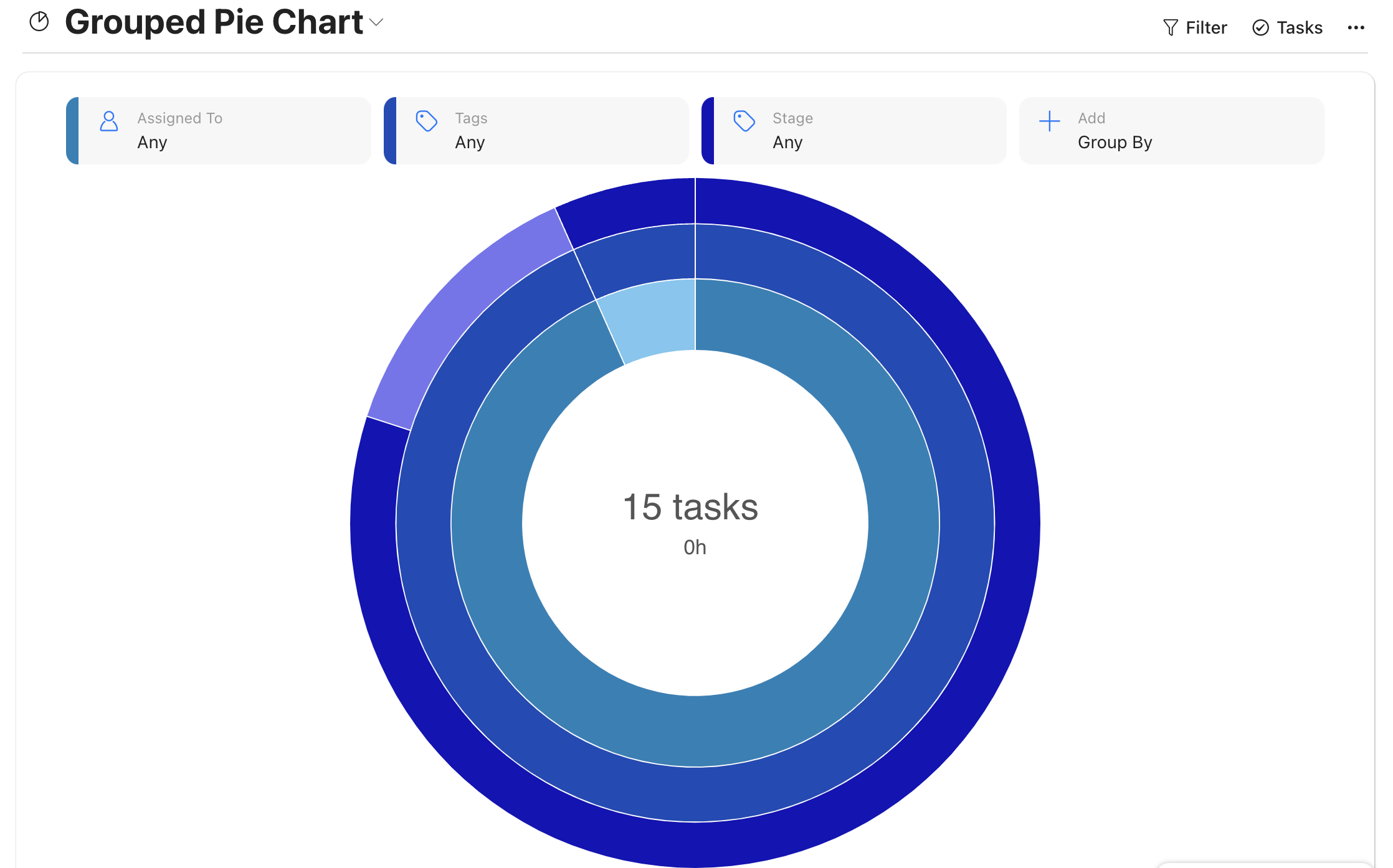Open the Tasks view
Image resolution: width=1393 pixels, height=868 pixels.
tap(1299, 27)
